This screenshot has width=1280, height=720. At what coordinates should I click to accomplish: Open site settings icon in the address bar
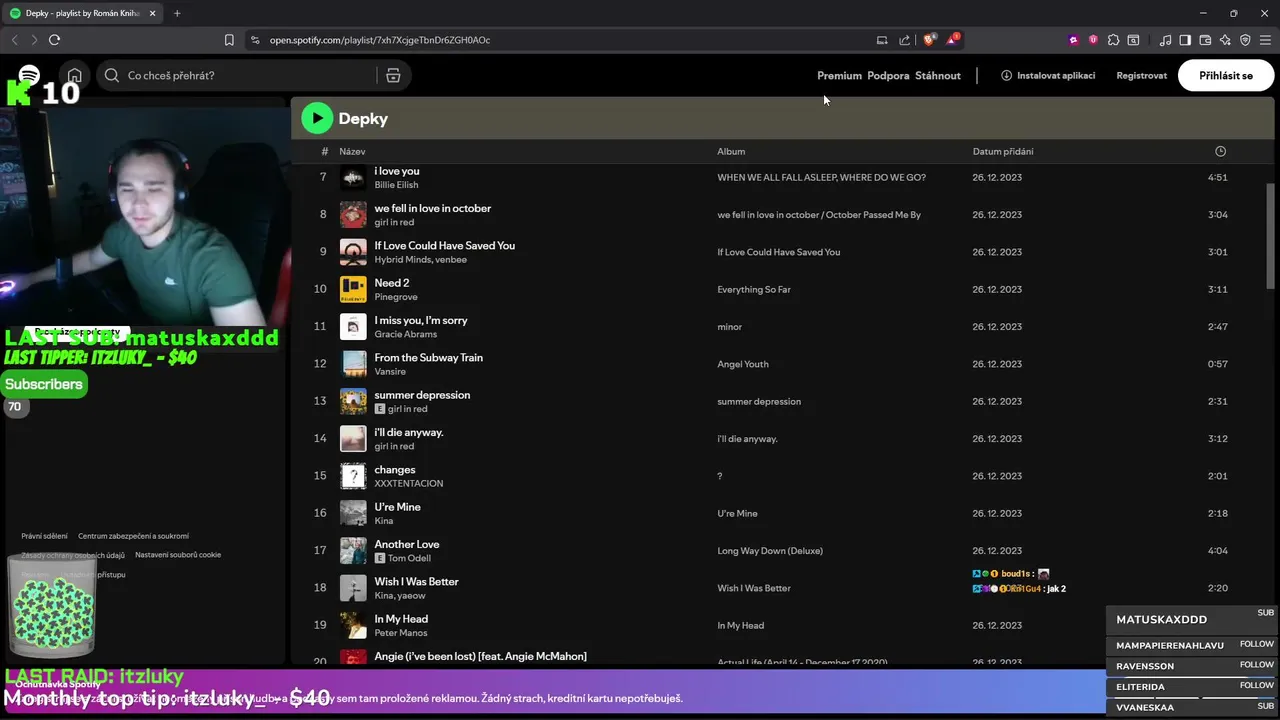(x=255, y=40)
